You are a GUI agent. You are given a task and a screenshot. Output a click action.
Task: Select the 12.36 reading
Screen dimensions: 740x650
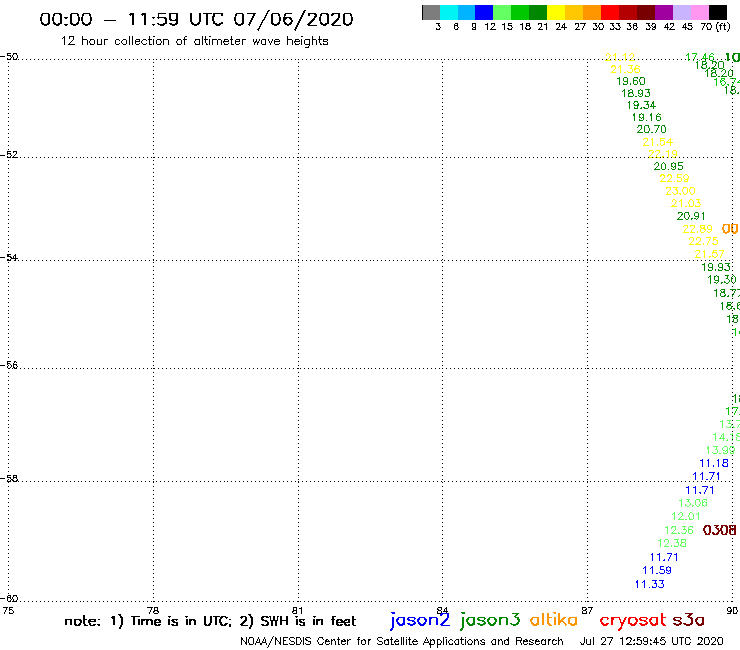point(679,530)
